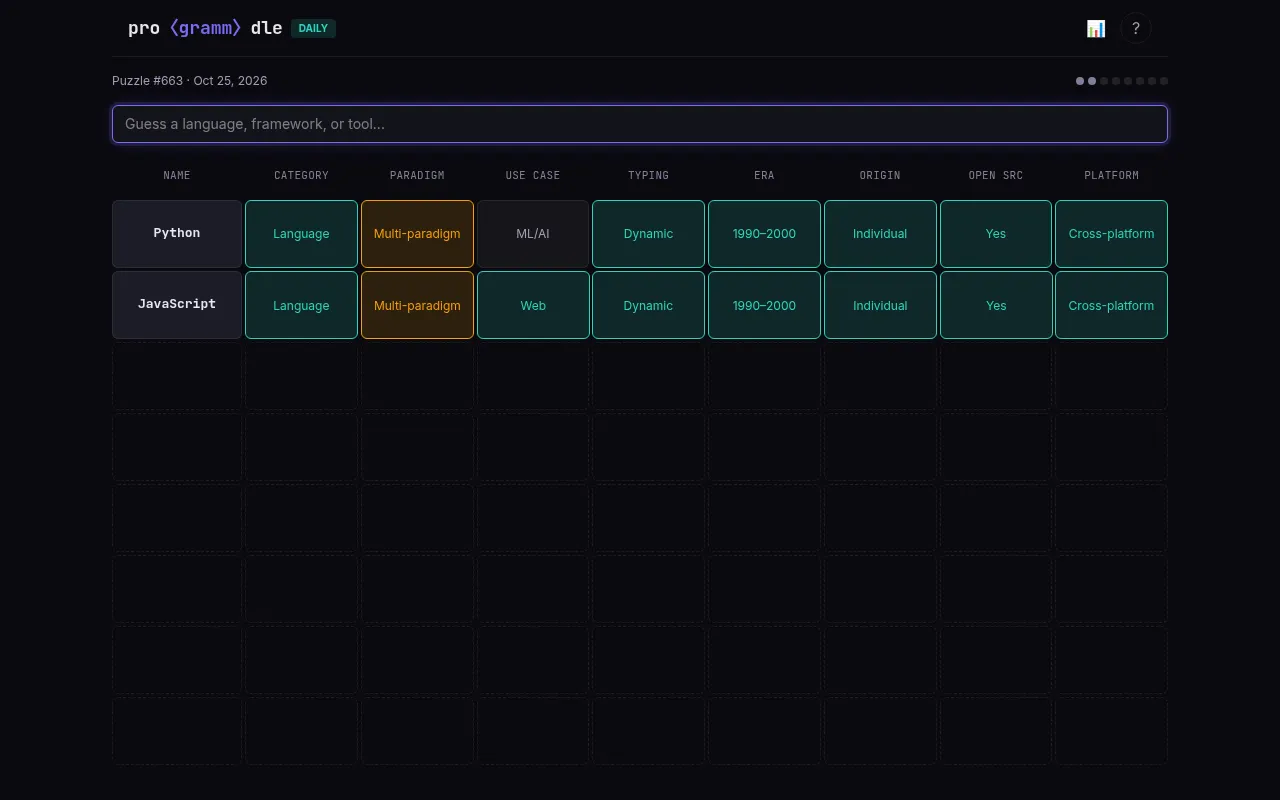The image size is (1280, 800).
Task: Click the TYPING column header
Action: 648,175
